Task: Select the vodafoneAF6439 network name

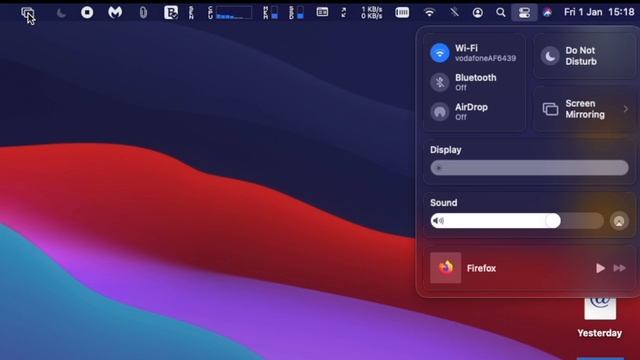Action: [485, 58]
